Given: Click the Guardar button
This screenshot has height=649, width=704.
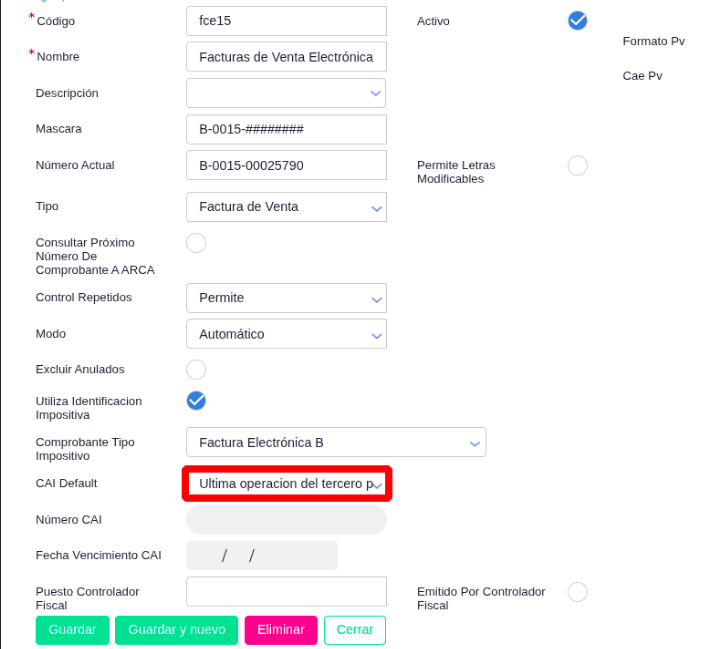Looking at the screenshot, I should (72, 630).
